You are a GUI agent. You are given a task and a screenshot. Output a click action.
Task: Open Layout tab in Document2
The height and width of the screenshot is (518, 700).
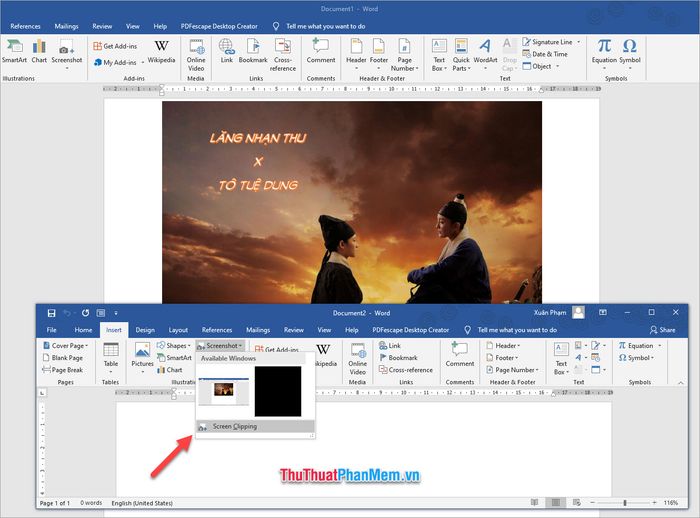(178, 330)
